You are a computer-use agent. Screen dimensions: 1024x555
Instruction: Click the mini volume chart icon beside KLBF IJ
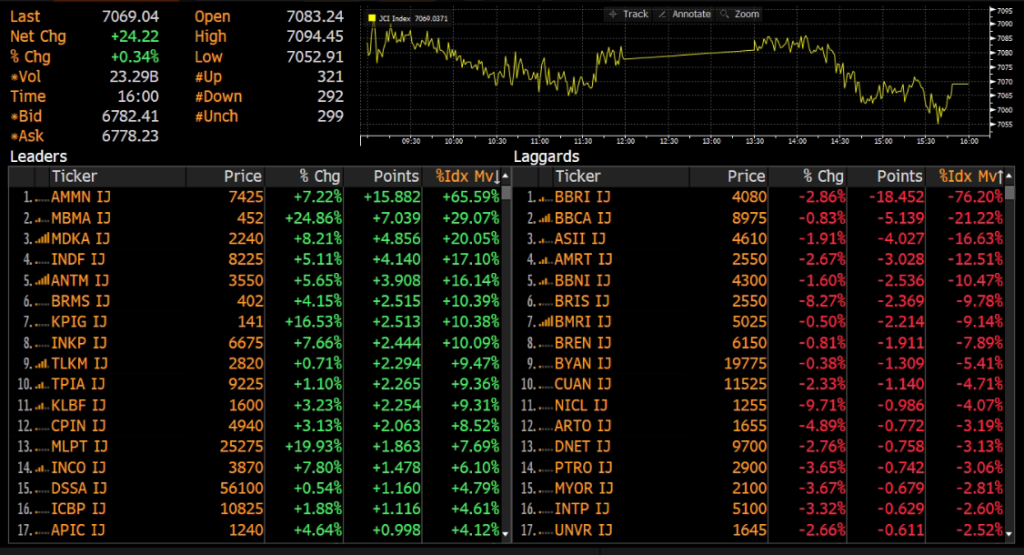(42, 405)
